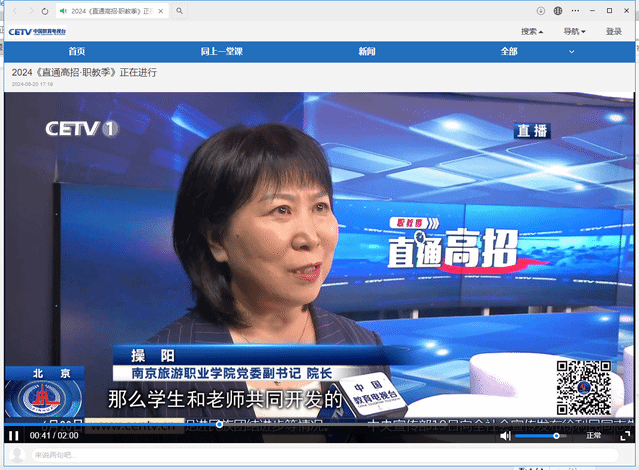Select the 2024《直通高招·职教季》 browser tab
The image size is (639, 470).
[x=112, y=10]
